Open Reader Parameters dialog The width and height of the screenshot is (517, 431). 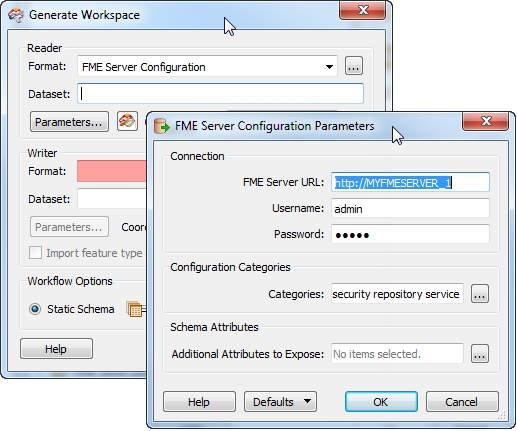point(69,122)
